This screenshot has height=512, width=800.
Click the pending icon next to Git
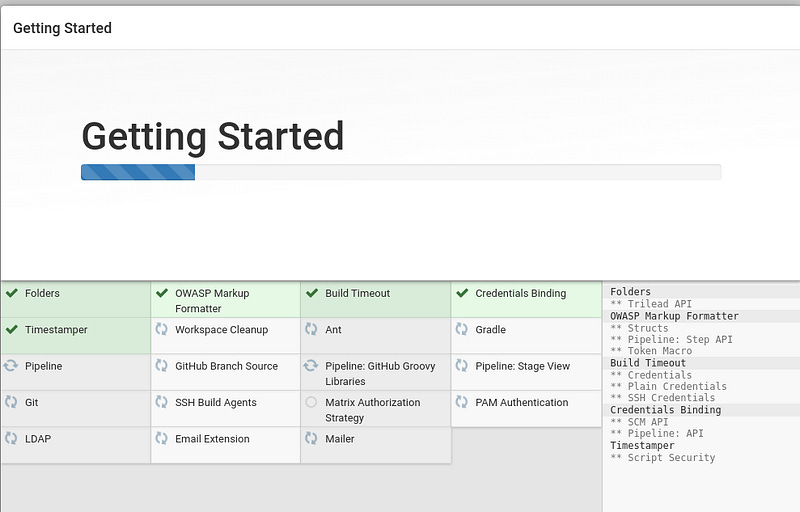(x=11, y=402)
